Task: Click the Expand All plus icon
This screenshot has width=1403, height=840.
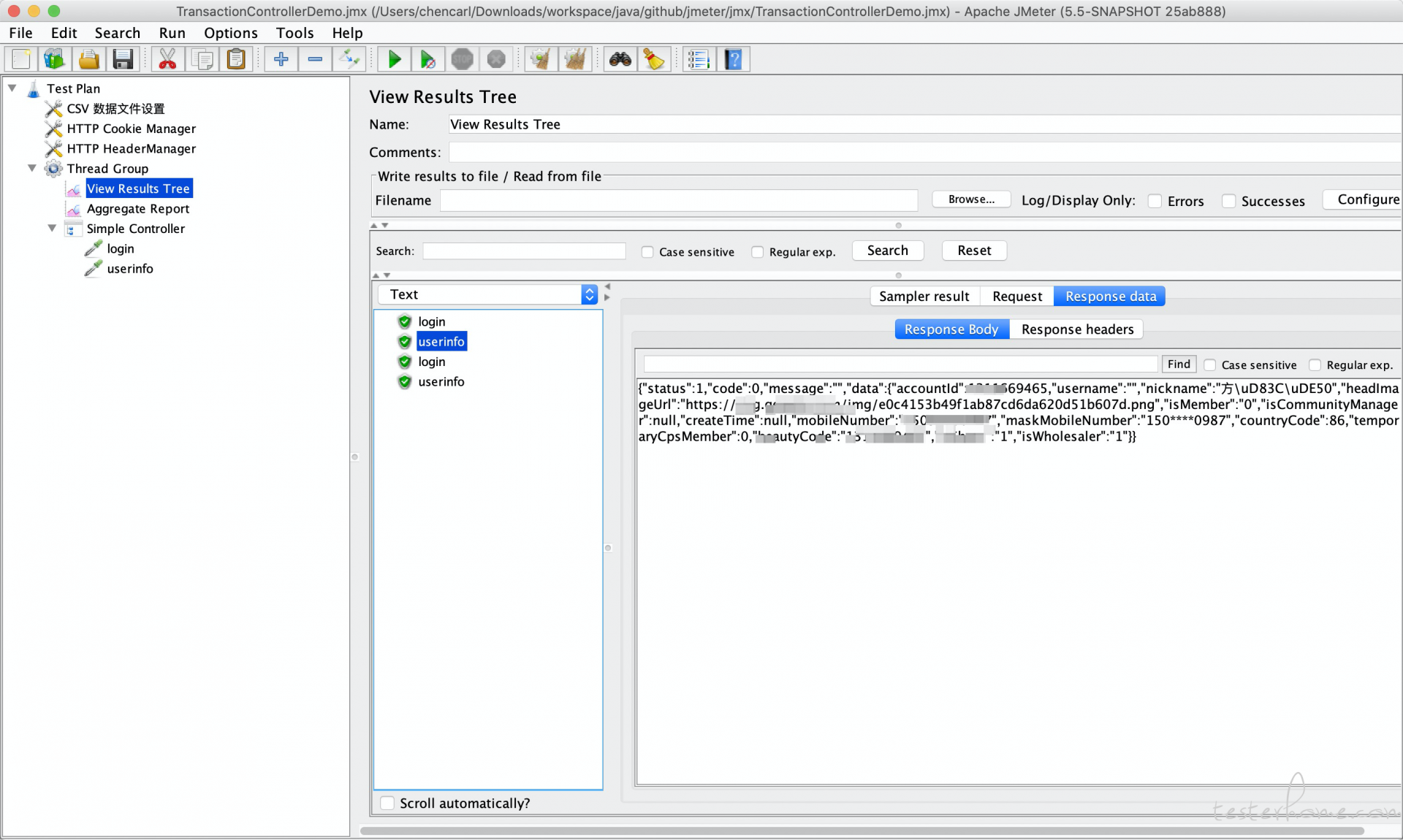Action: pos(281,59)
